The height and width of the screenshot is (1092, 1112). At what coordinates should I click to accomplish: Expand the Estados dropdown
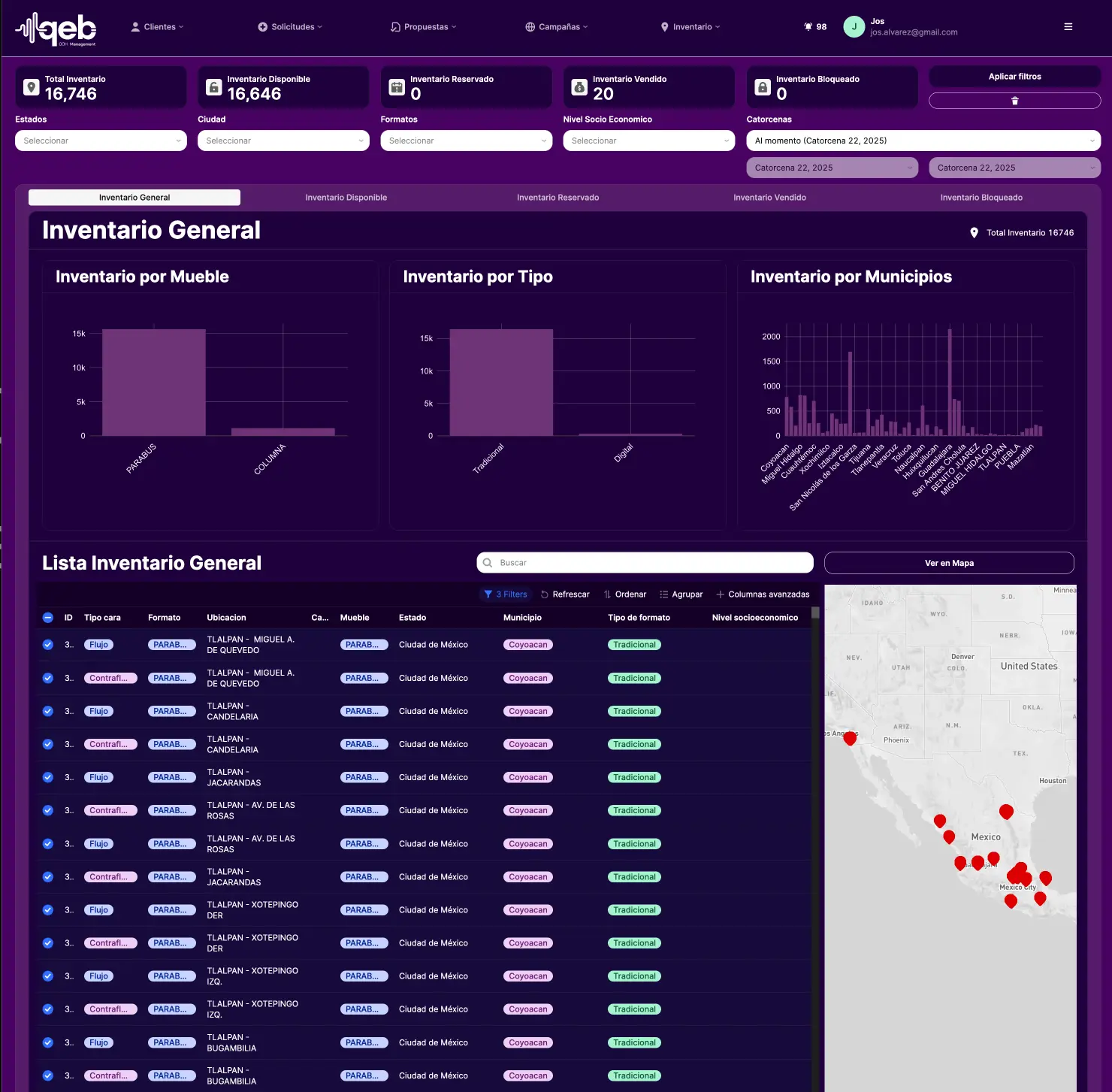[x=101, y=141]
